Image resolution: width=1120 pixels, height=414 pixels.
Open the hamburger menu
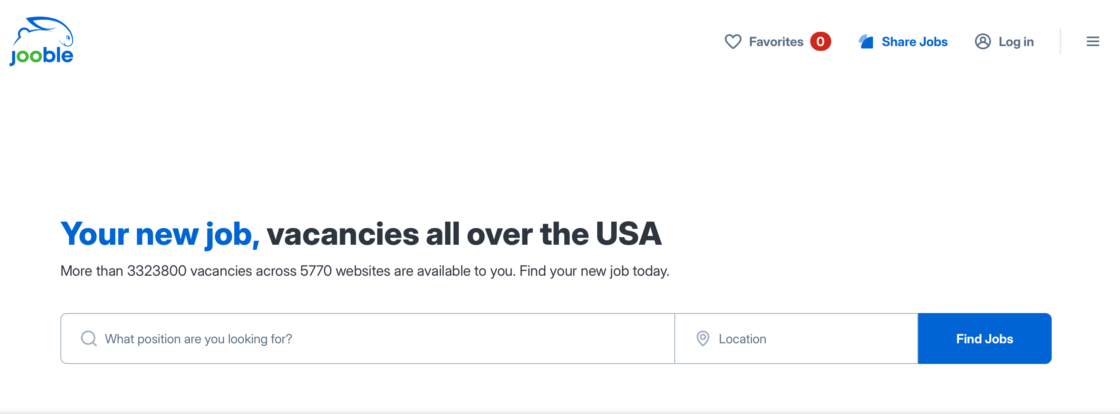1093,42
